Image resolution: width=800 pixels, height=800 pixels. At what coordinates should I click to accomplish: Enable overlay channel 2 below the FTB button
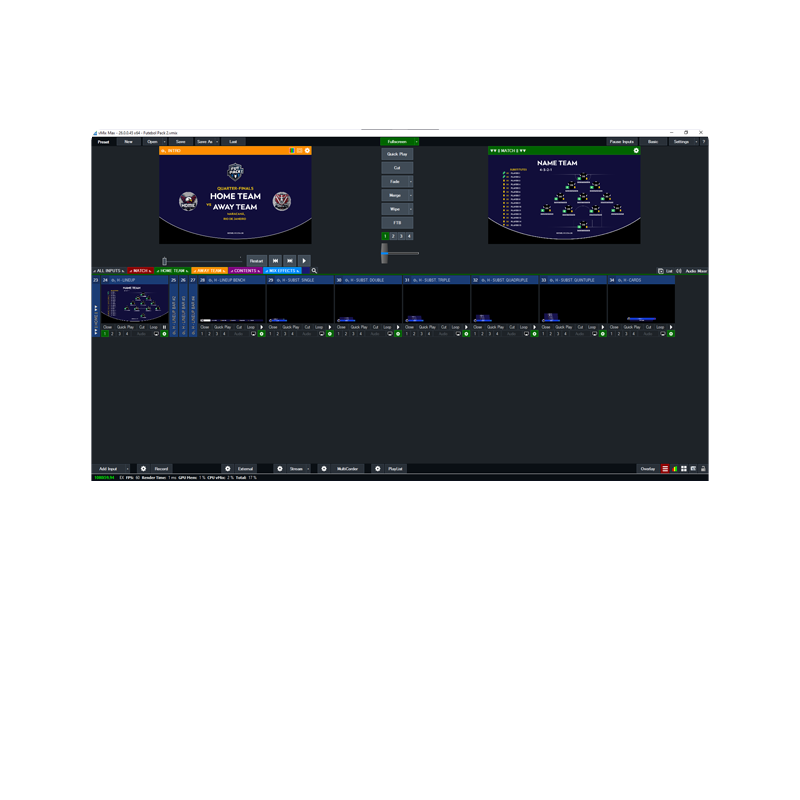392,236
